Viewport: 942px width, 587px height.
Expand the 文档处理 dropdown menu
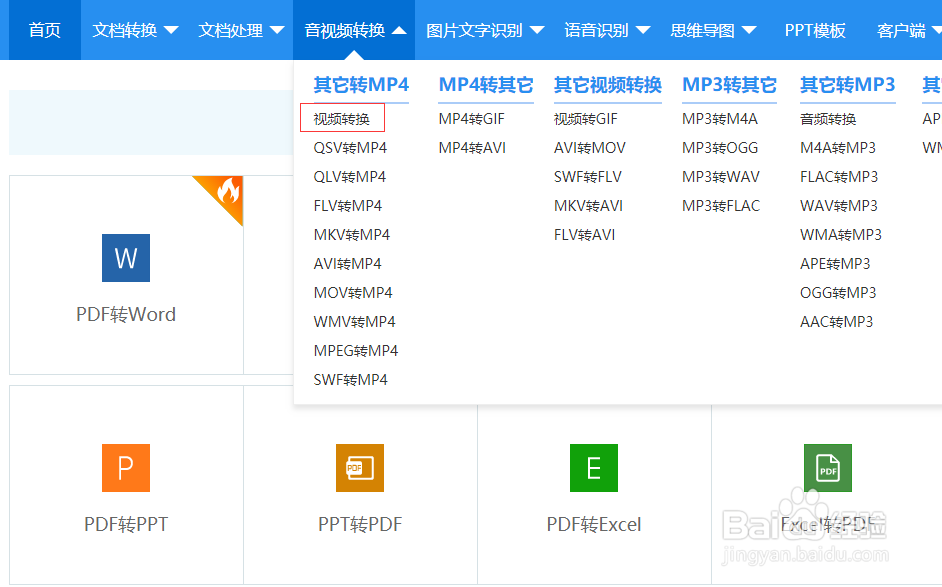pyautogui.click(x=242, y=30)
